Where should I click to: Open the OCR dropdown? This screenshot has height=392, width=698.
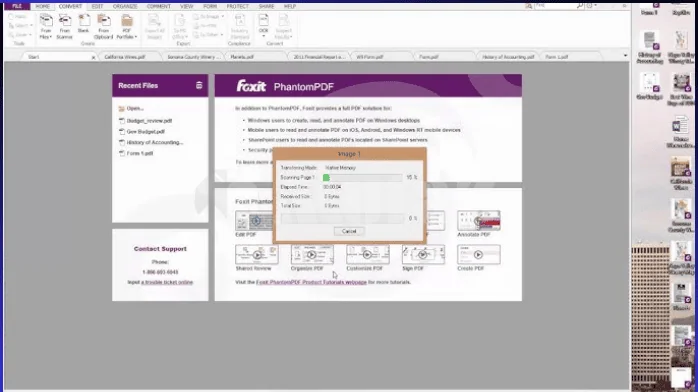tap(264, 25)
